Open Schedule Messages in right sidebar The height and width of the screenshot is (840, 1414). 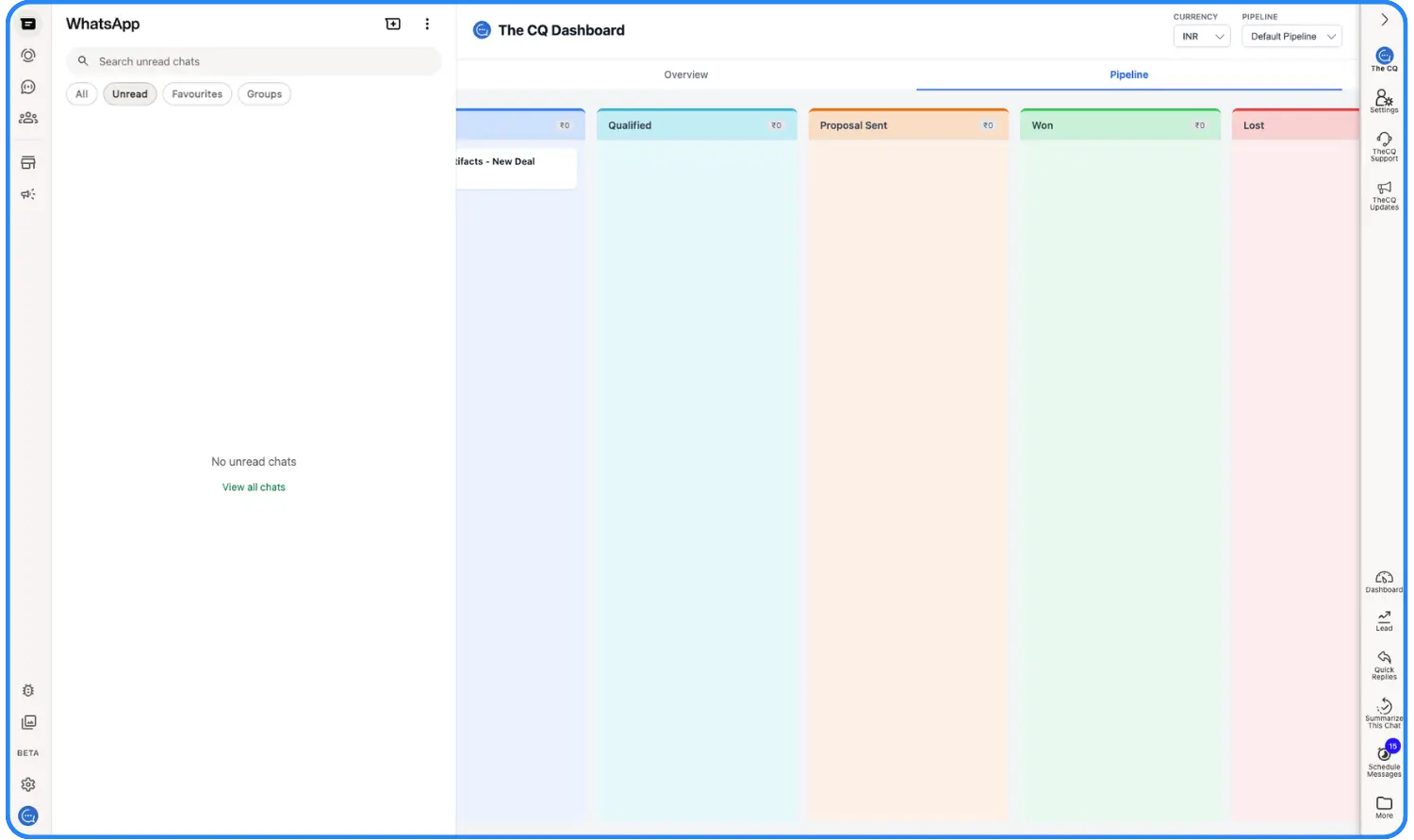click(1384, 760)
